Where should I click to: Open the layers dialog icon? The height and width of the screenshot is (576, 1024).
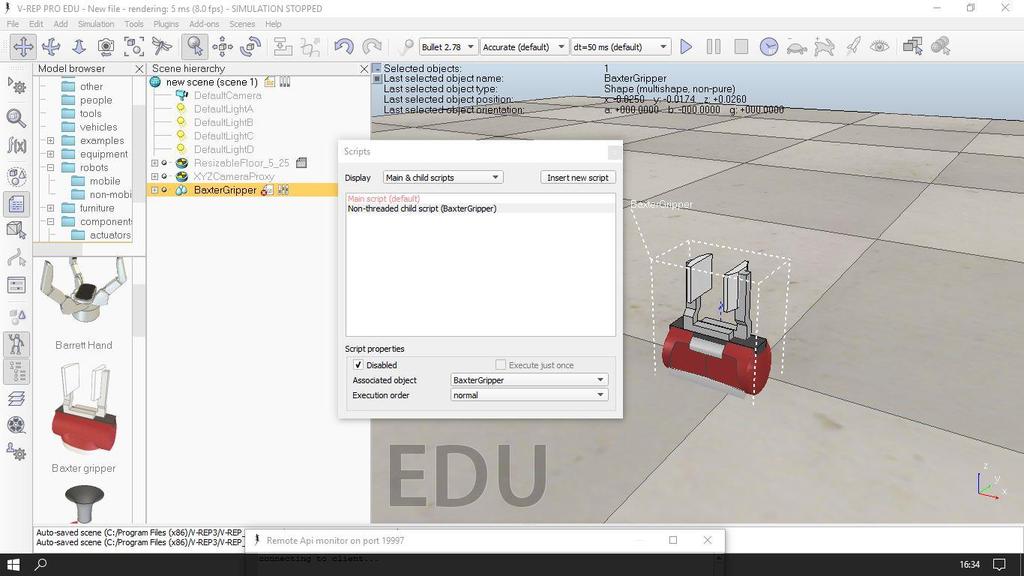16,398
